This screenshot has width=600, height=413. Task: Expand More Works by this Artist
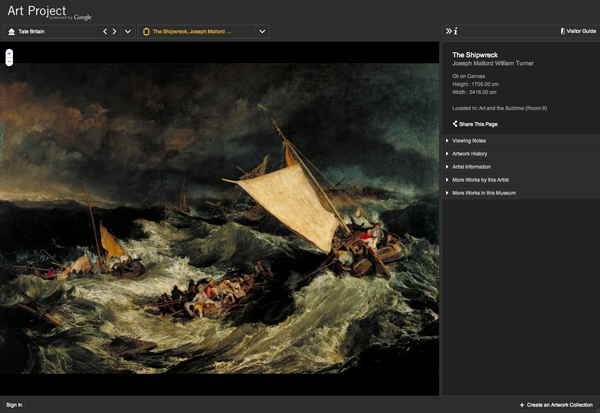[521, 180]
